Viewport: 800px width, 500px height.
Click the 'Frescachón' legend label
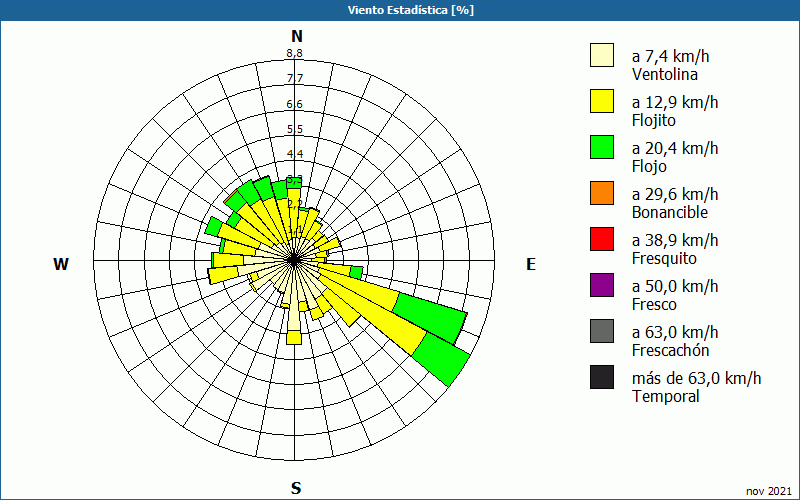[670, 351]
